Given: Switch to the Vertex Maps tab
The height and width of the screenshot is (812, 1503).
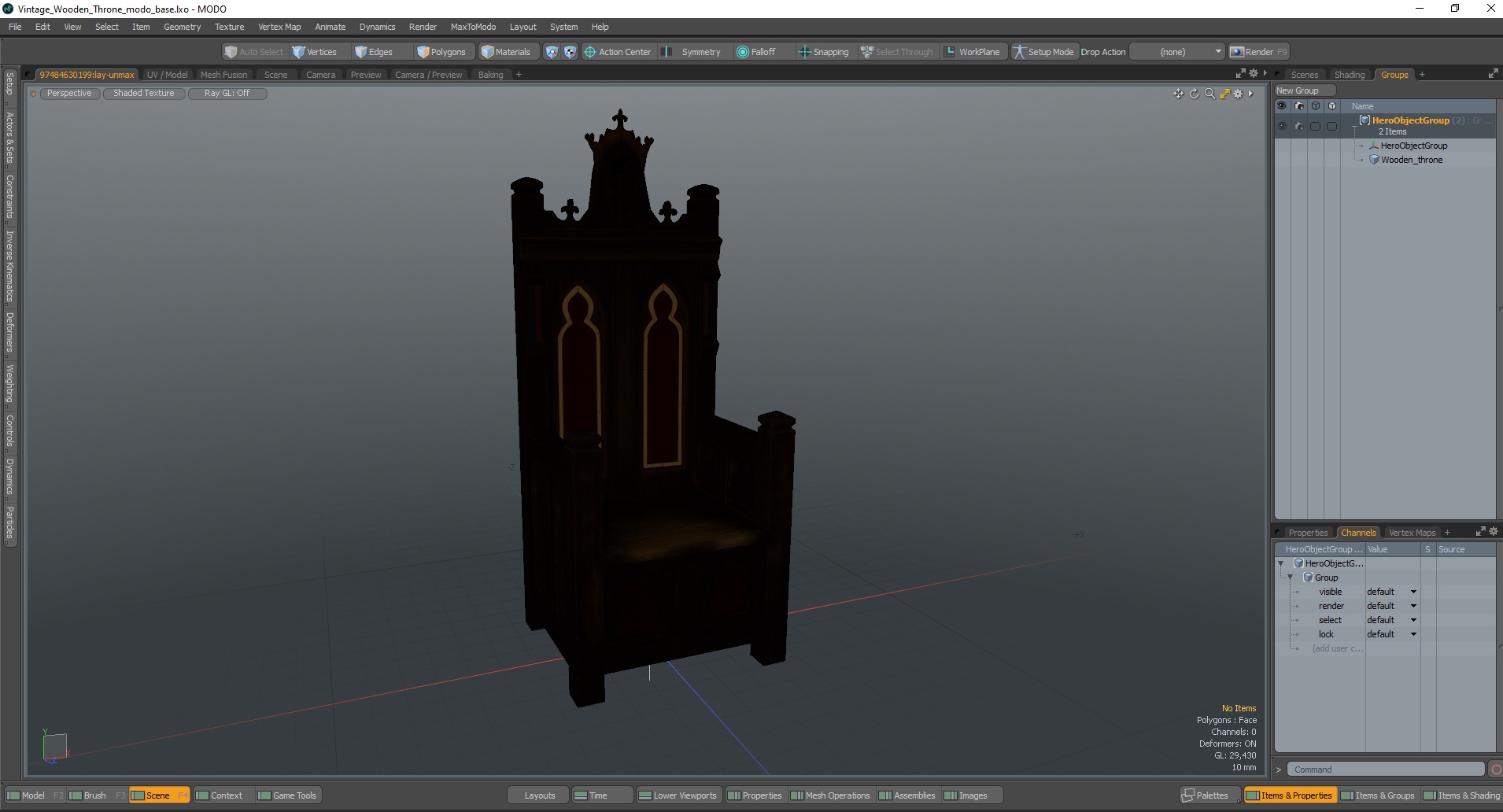Looking at the screenshot, I should pos(1412,533).
